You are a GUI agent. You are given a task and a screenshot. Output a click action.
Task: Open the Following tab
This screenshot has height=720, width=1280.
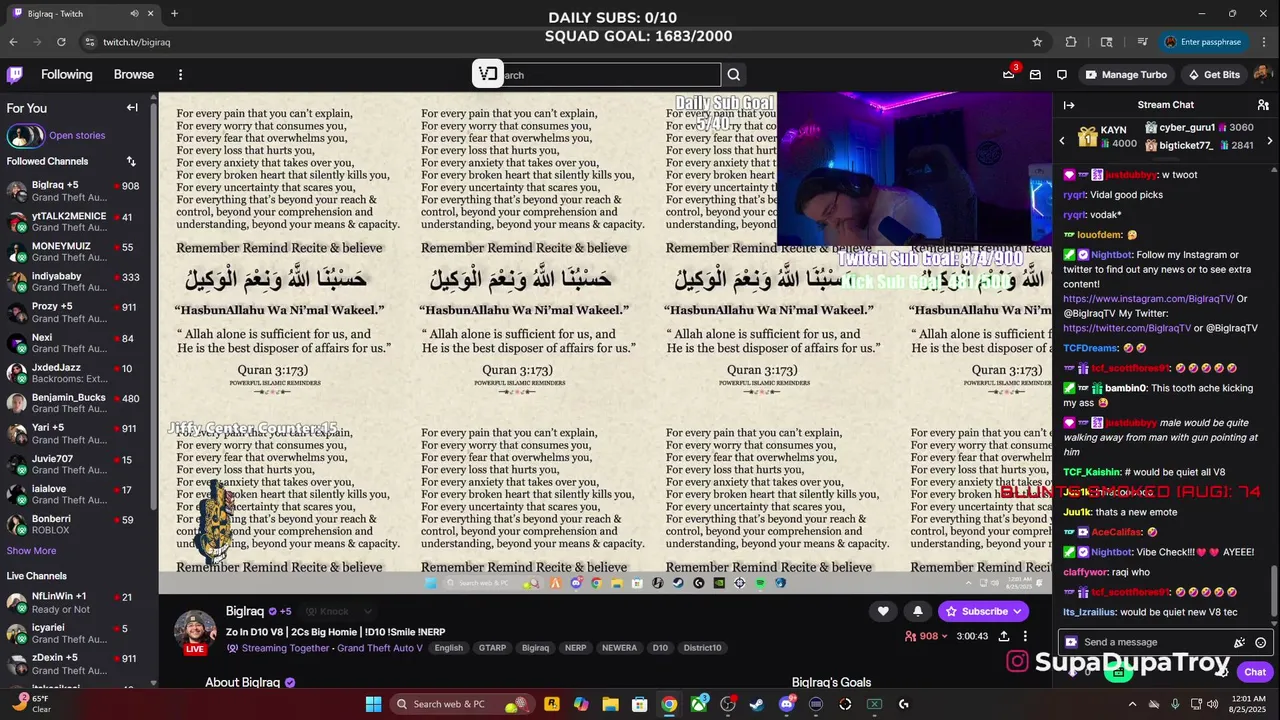tap(67, 75)
